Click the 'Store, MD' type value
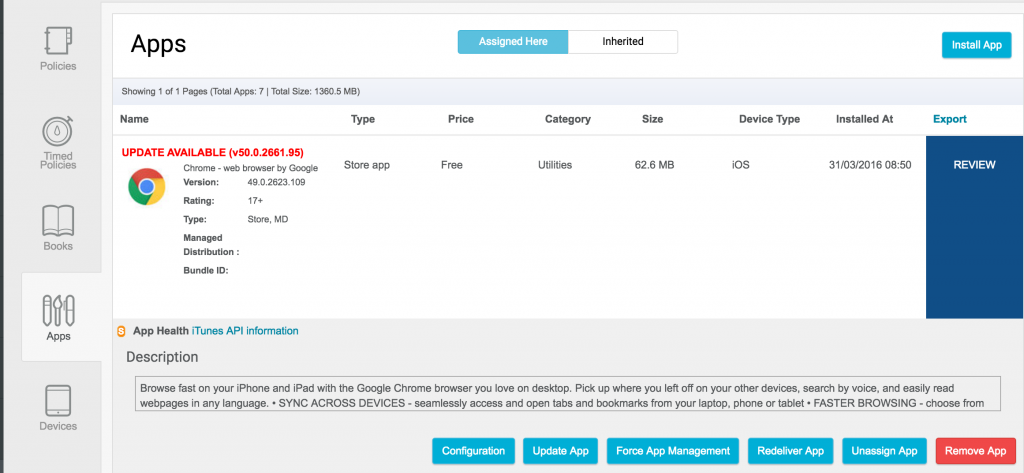Image resolution: width=1024 pixels, height=473 pixels. (268, 220)
